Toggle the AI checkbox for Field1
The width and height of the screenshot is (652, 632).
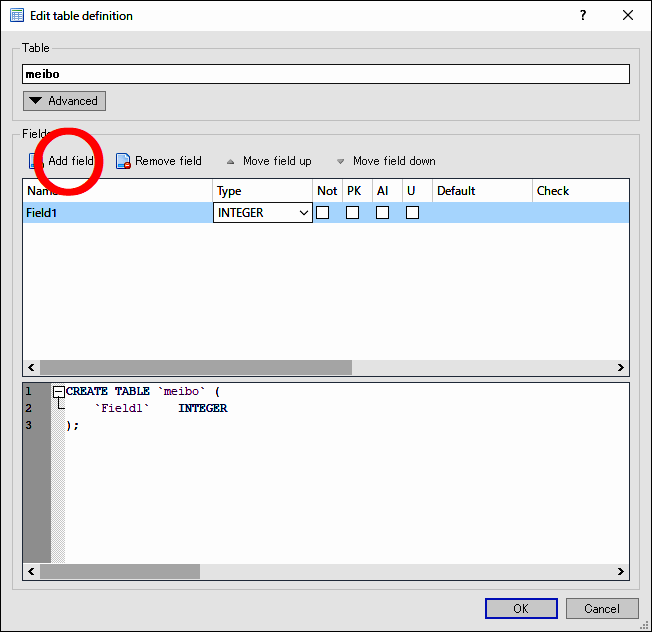383,213
